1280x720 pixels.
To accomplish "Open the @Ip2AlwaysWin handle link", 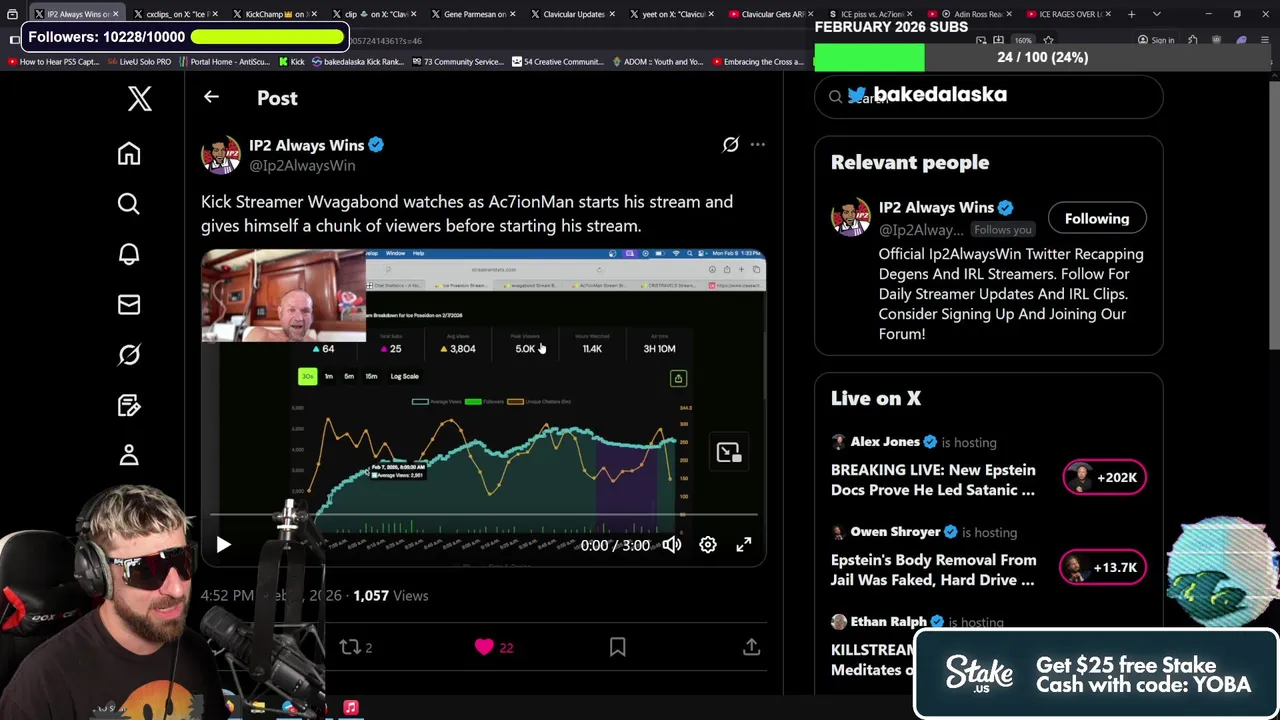I will (x=302, y=165).
